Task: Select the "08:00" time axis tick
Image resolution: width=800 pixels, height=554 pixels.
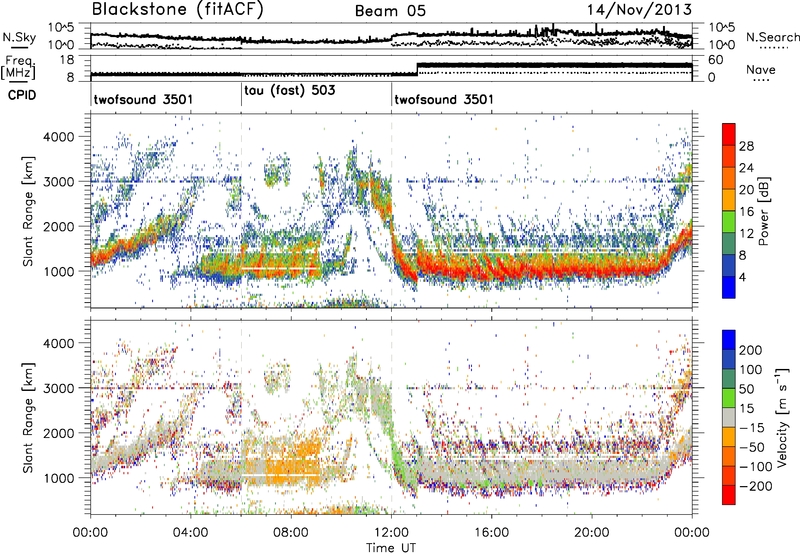Action: (x=291, y=533)
